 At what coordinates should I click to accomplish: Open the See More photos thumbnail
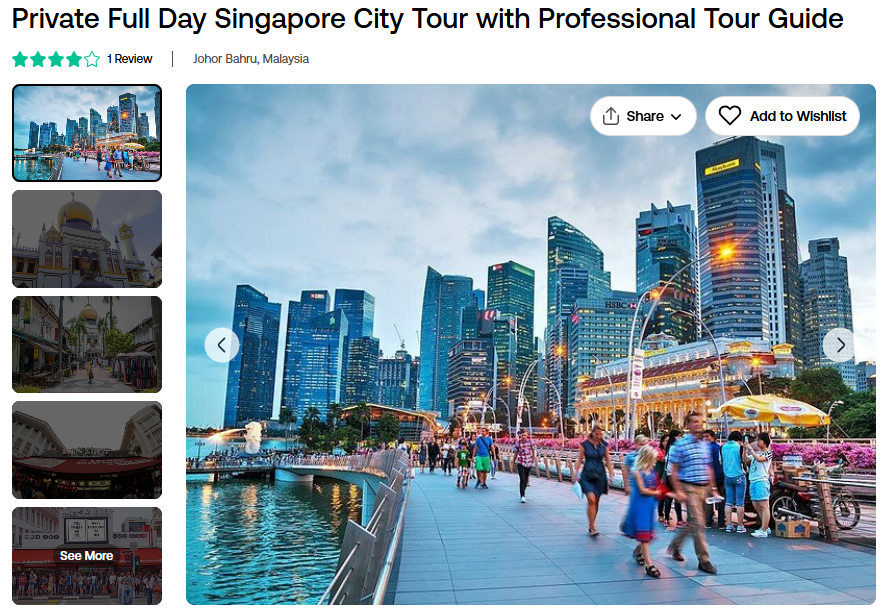87,555
